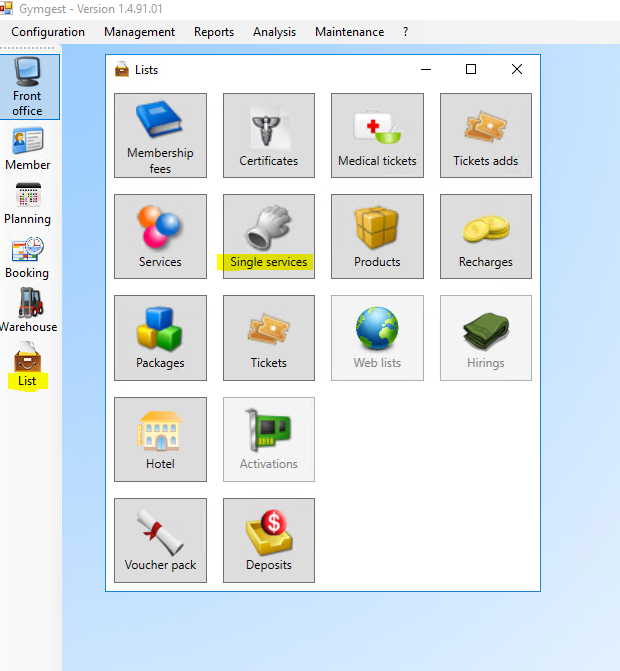Open the Tickets adds list
Image resolution: width=620 pixels, height=671 pixels.
pos(486,136)
